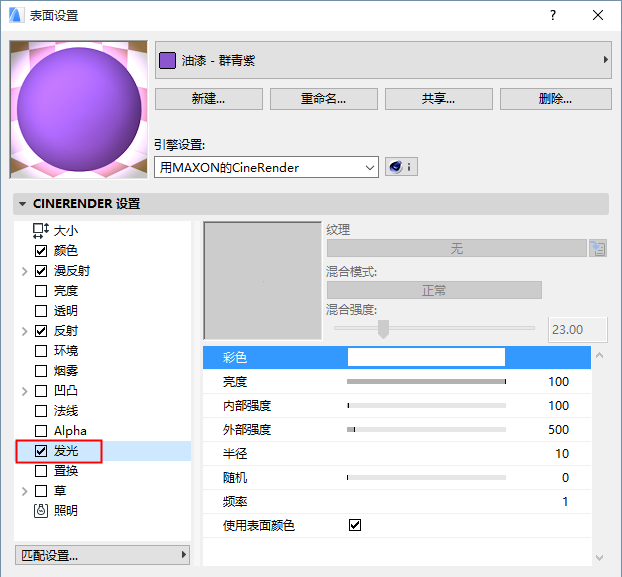Click the 半径 value 10
Screen dimensions: 622x577
click(x=562, y=453)
